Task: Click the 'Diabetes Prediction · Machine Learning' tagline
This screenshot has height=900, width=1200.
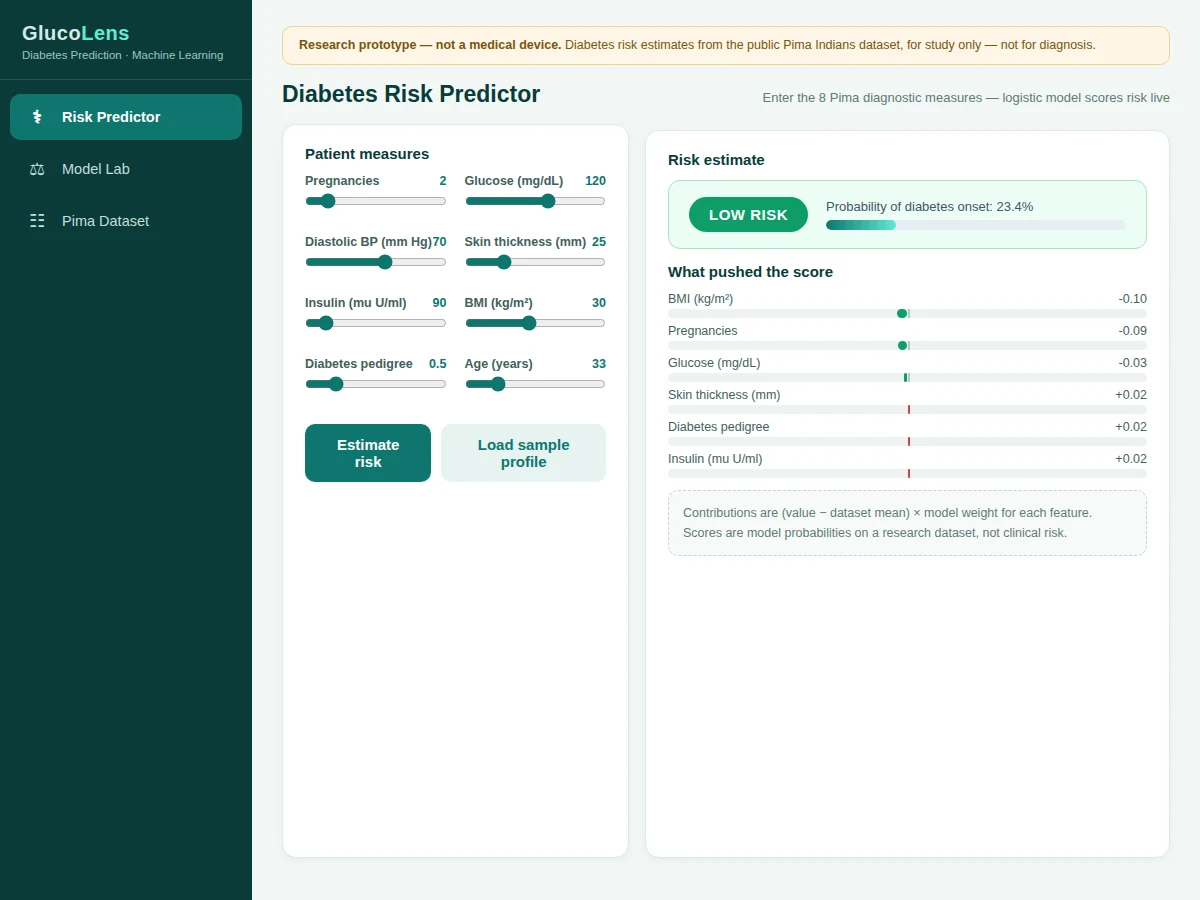Action: [x=123, y=55]
